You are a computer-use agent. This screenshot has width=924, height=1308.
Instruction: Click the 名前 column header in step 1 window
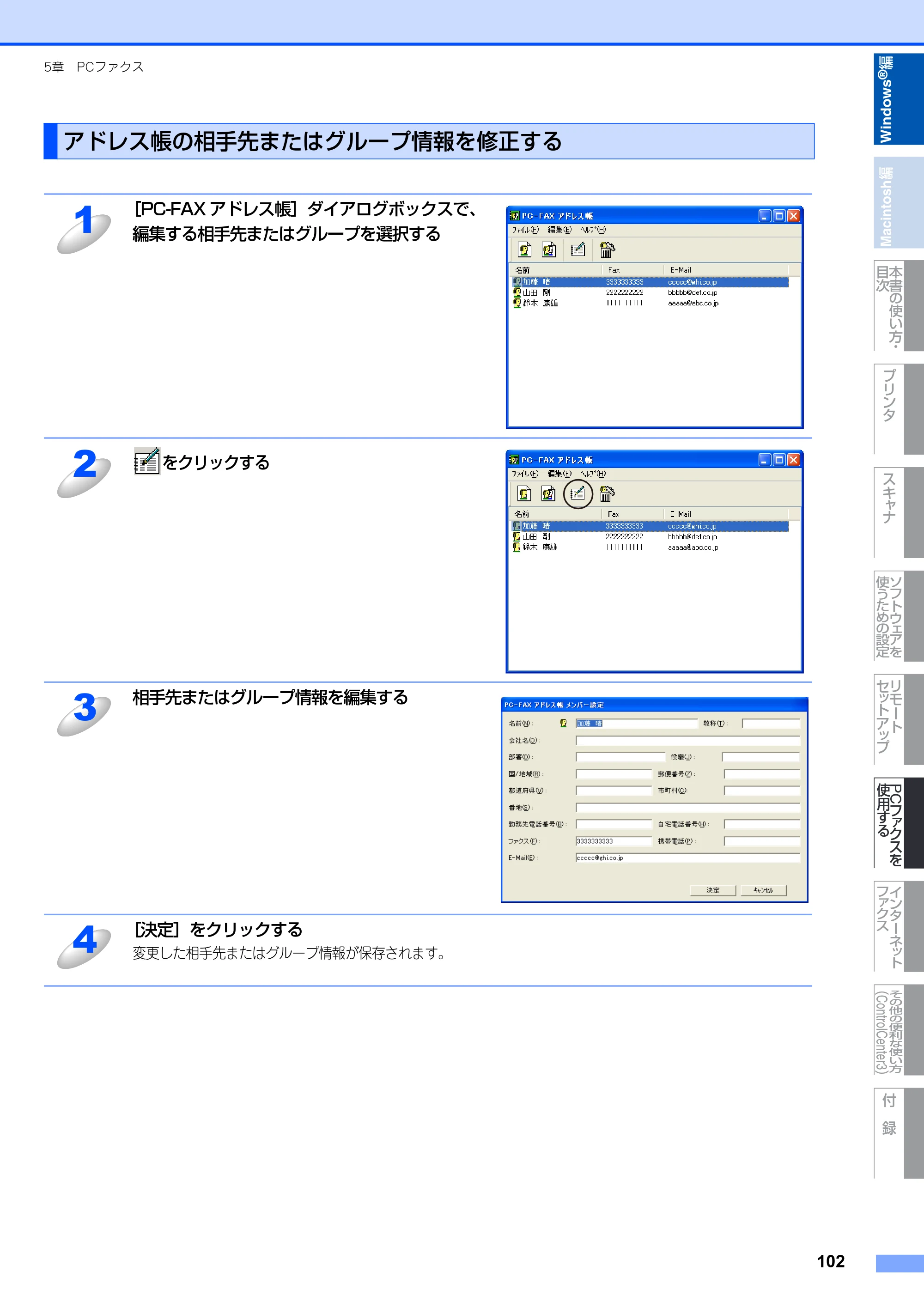coord(555,270)
